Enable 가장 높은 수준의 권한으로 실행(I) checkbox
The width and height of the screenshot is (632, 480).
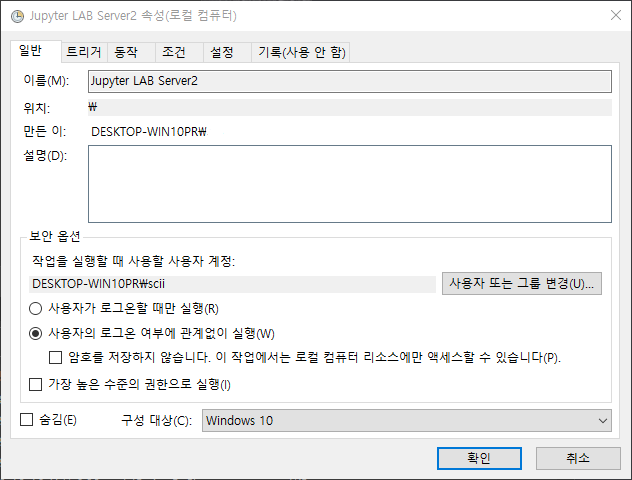(35, 384)
